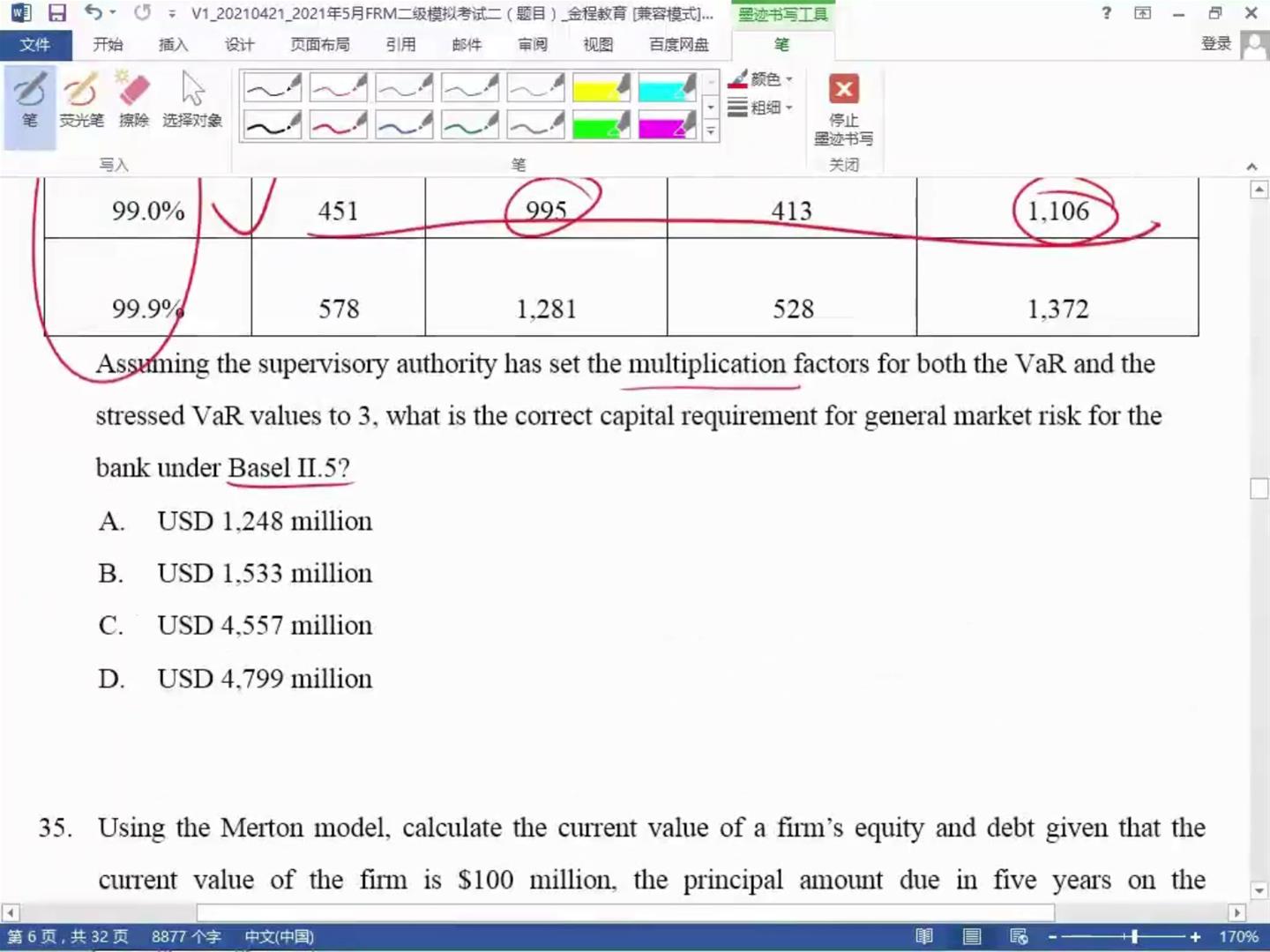Pick the fourth thin pen in top row
Screen dimensions: 1270x952
tap(470, 87)
